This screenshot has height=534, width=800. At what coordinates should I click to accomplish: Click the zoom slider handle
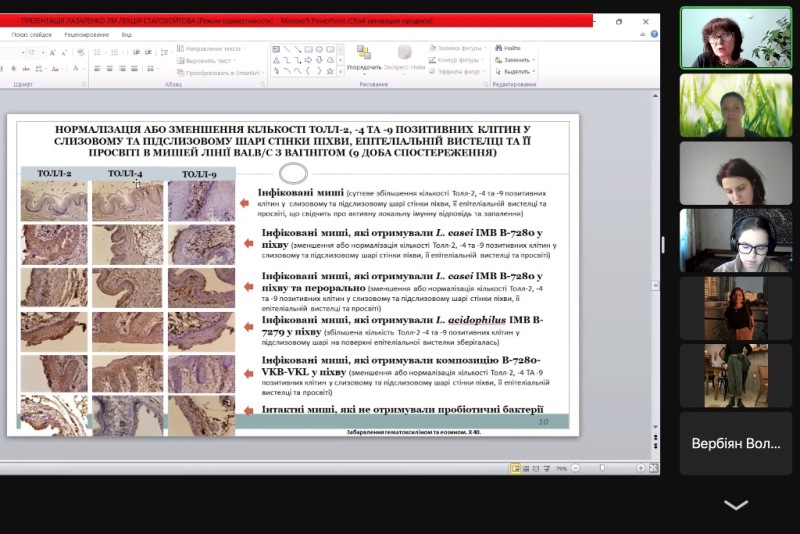click(602, 468)
